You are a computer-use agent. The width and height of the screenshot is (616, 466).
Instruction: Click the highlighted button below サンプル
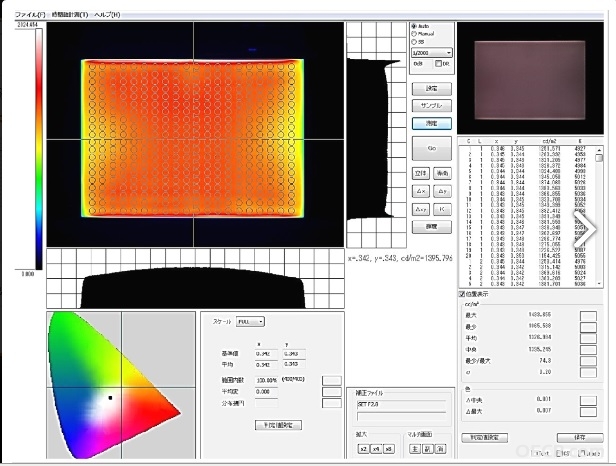click(x=431, y=123)
